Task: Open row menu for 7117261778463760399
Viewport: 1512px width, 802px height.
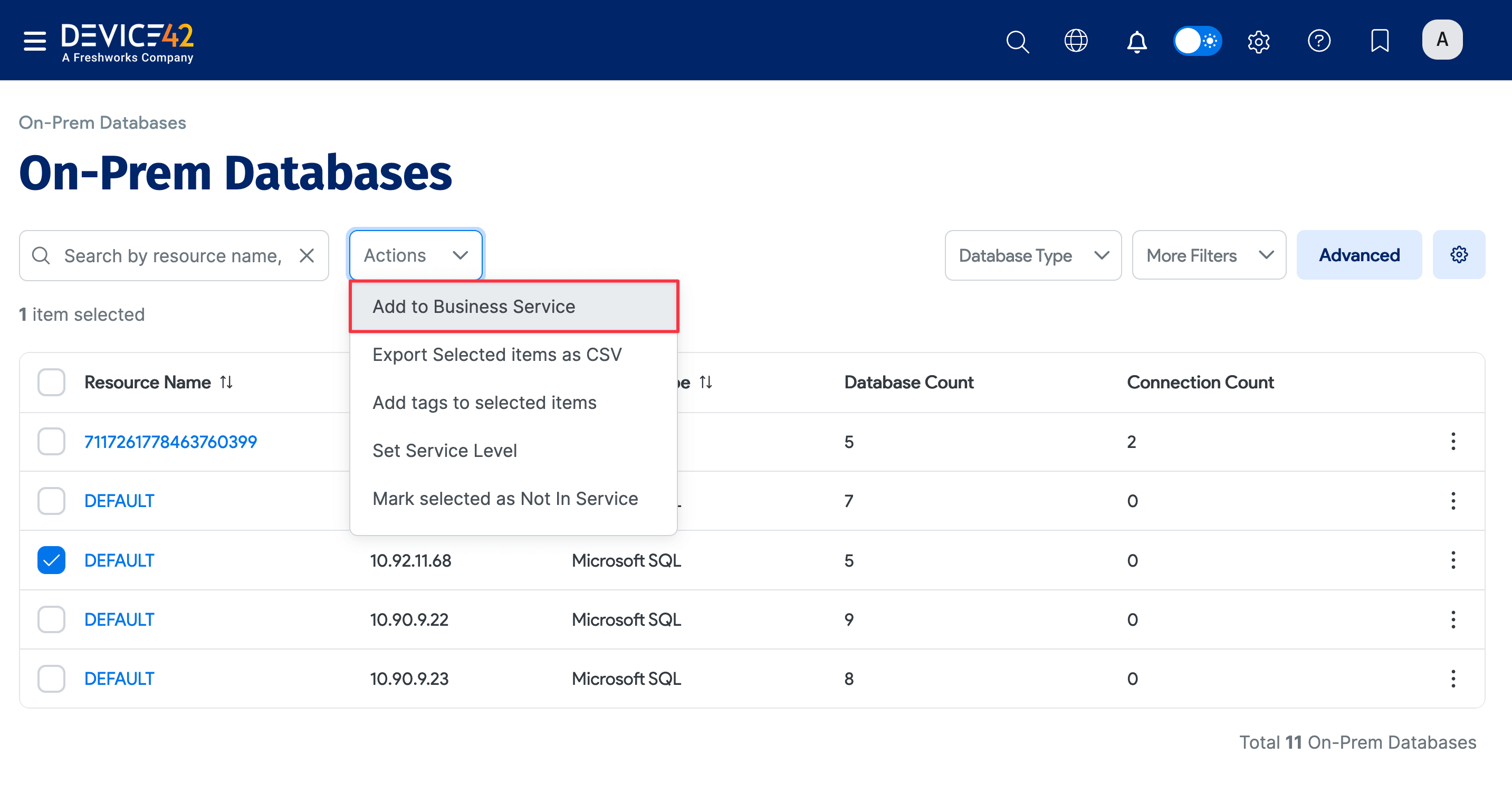Action: click(1453, 442)
